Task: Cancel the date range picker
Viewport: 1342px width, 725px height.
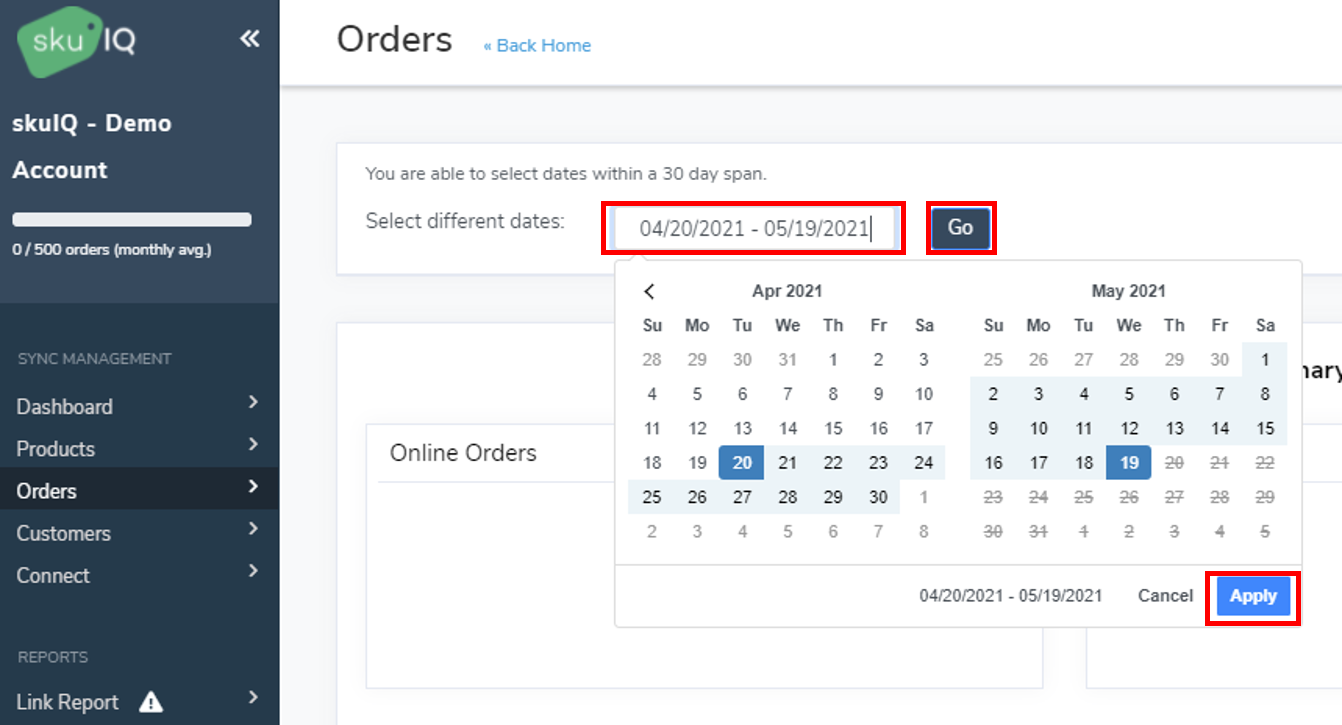Action: click(x=1165, y=596)
